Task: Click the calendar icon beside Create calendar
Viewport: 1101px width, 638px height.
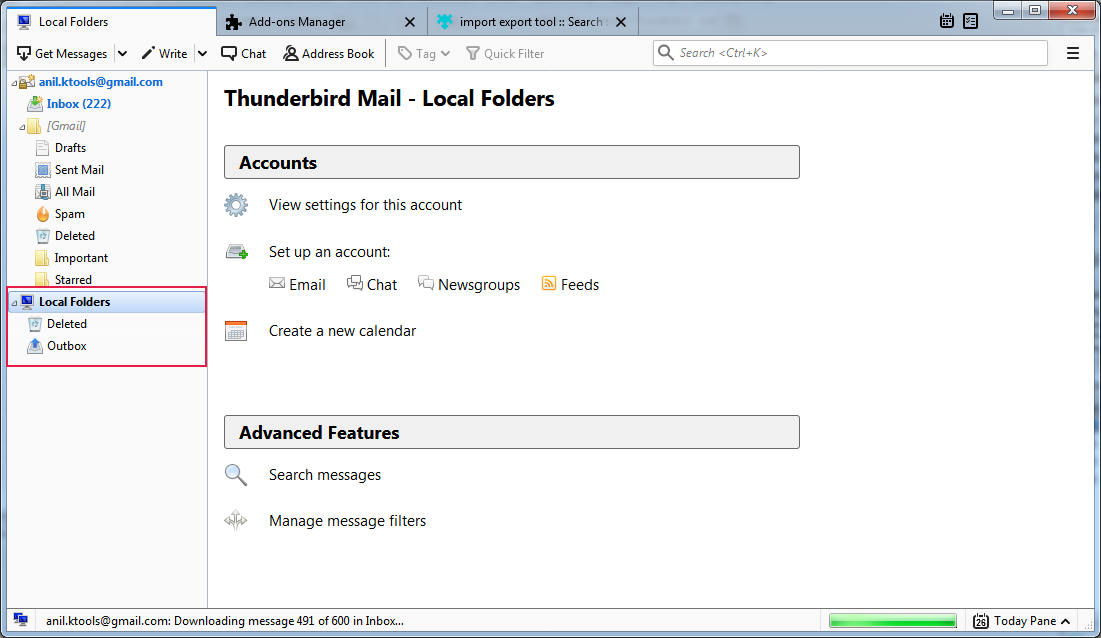Action: [236, 331]
